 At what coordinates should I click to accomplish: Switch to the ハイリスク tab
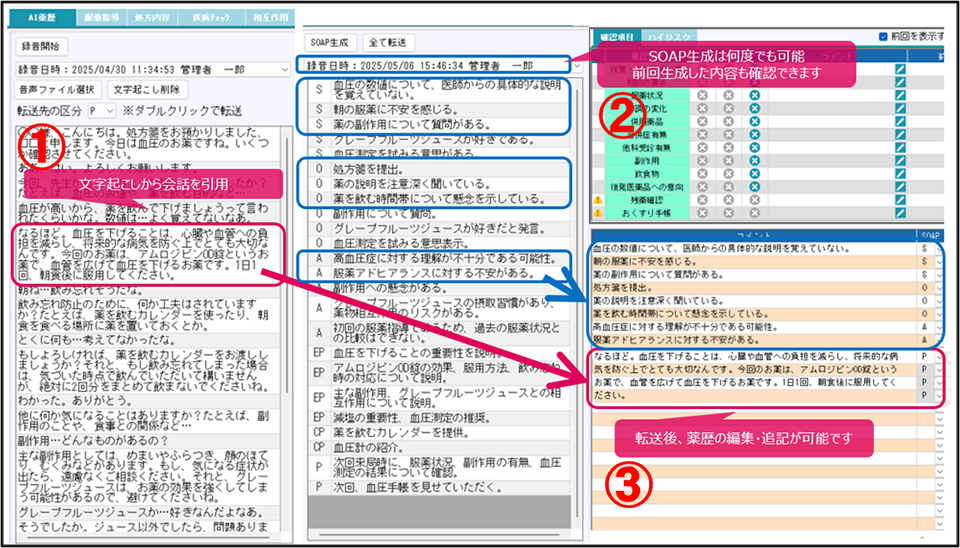coord(665,36)
